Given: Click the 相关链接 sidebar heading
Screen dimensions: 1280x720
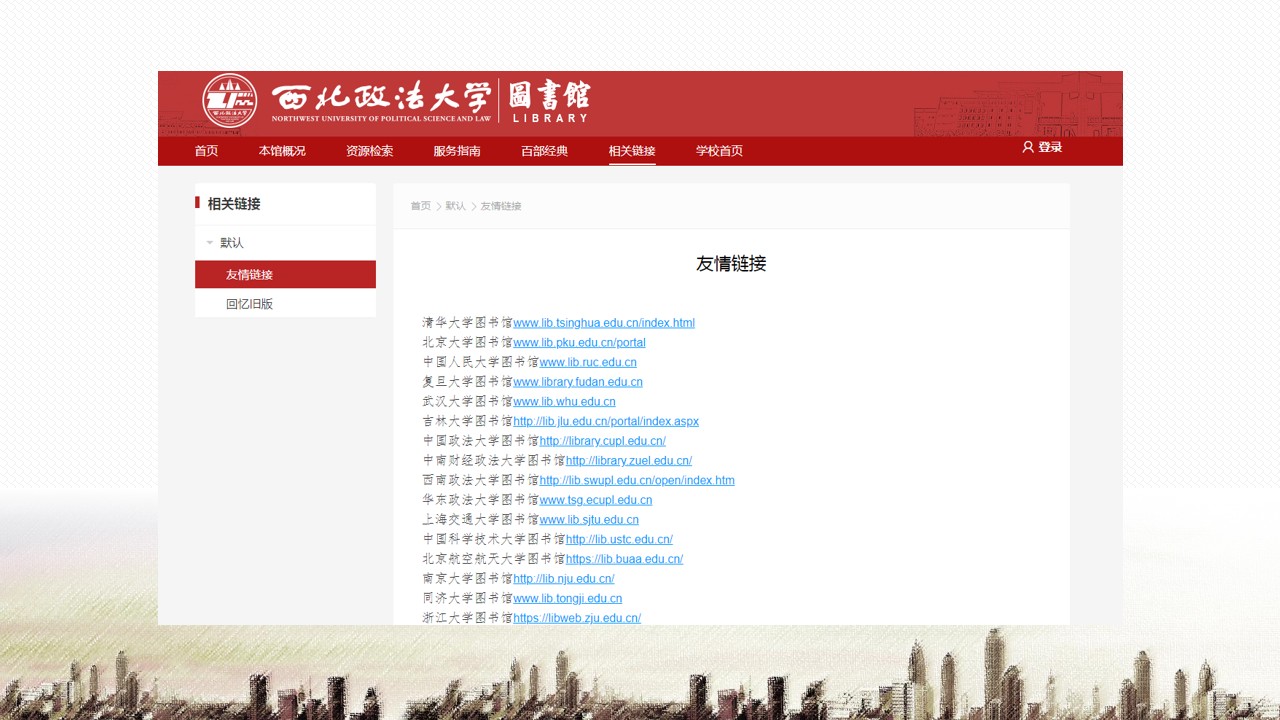Looking at the screenshot, I should pyautogui.click(x=234, y=204).
